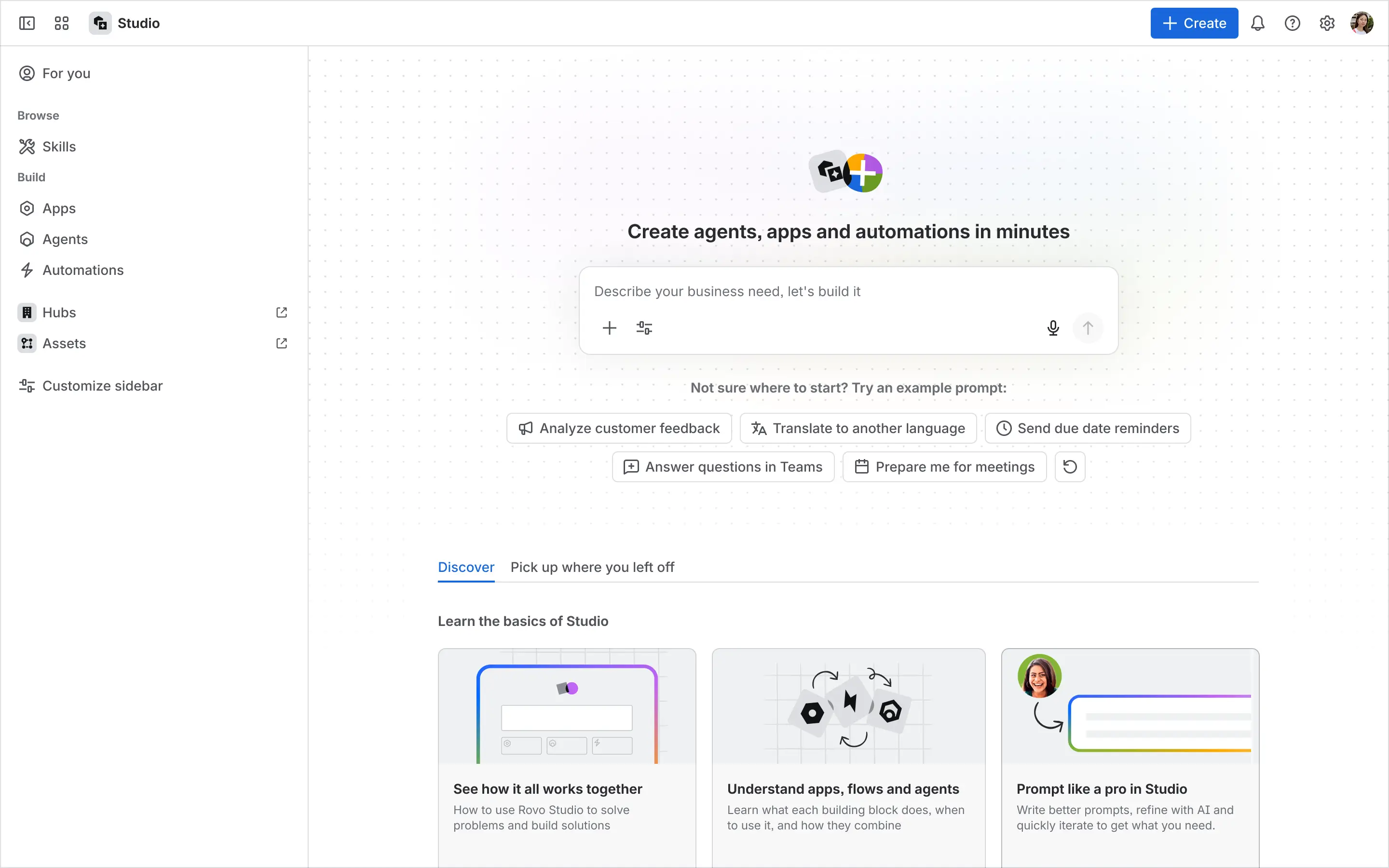Open the help question mark icon
The width and height of the screenshot is (1389, 868).
[x=1292, y=23]
